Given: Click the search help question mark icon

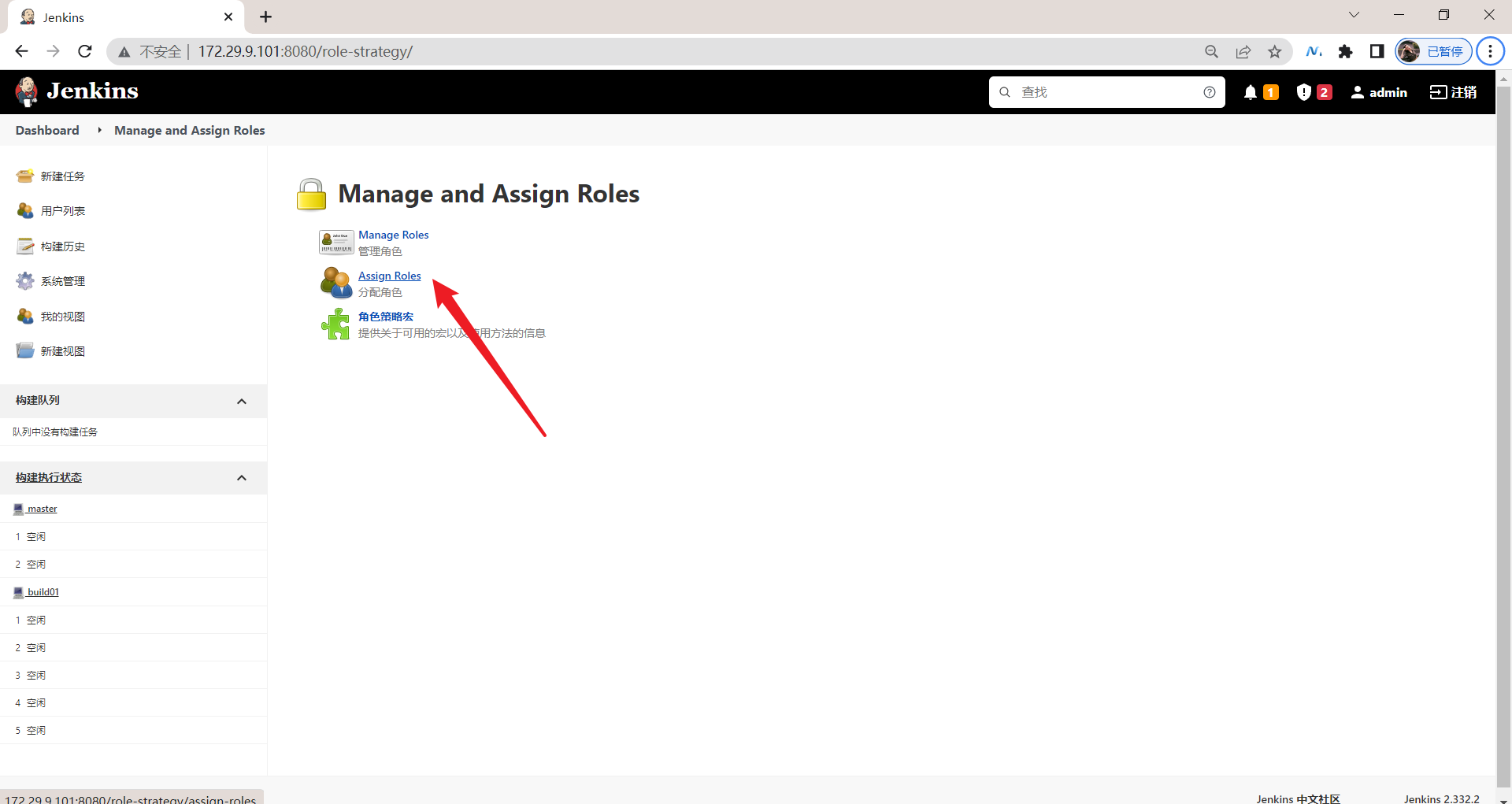Looking at the screenshot, I should click(1210, 92).
